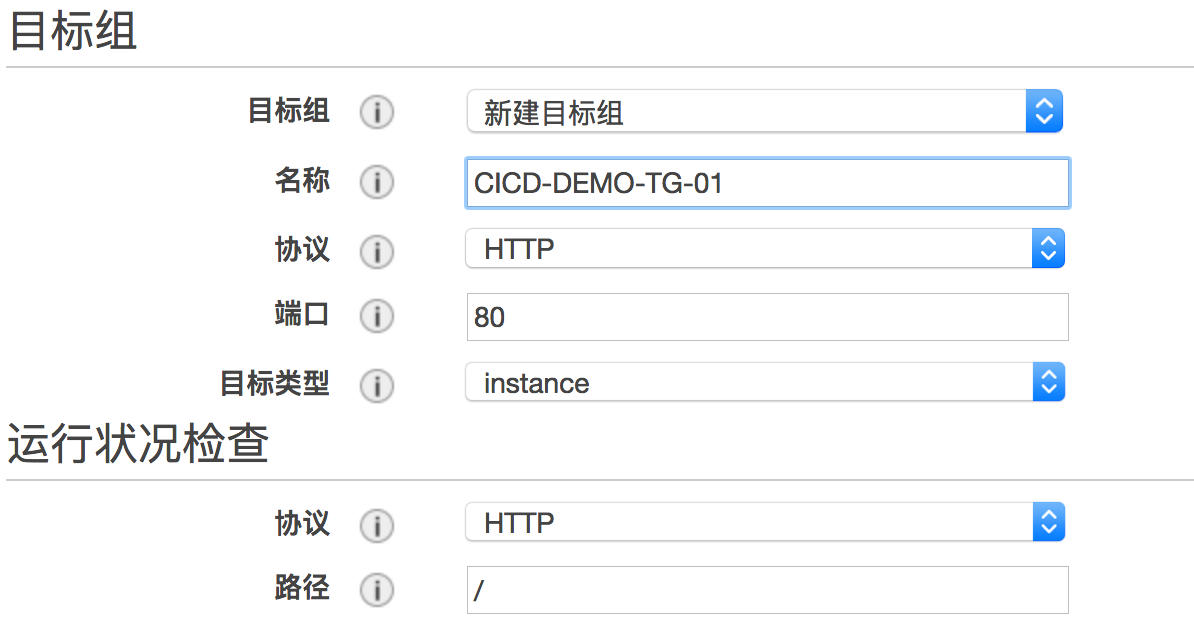The height and width of the screenshot is (638, 1194).
Task: Click the info icon next to 端口
Action: [x=377, y=317]
